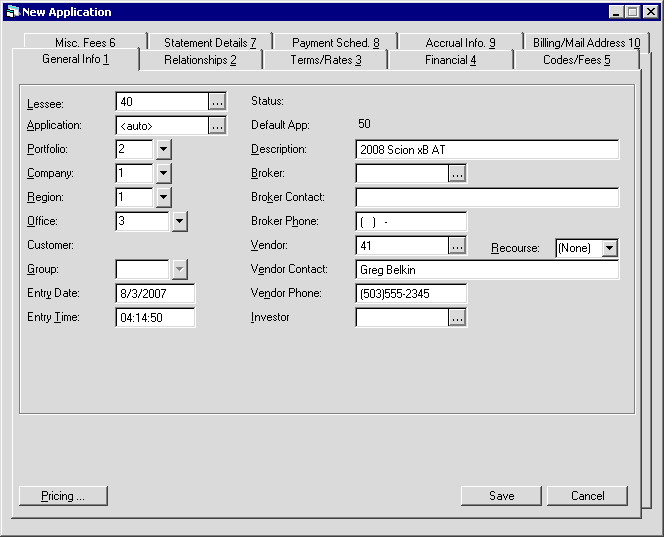Expand the Region dropdown arrow
664x537 pixels.
tap(163, 197)
